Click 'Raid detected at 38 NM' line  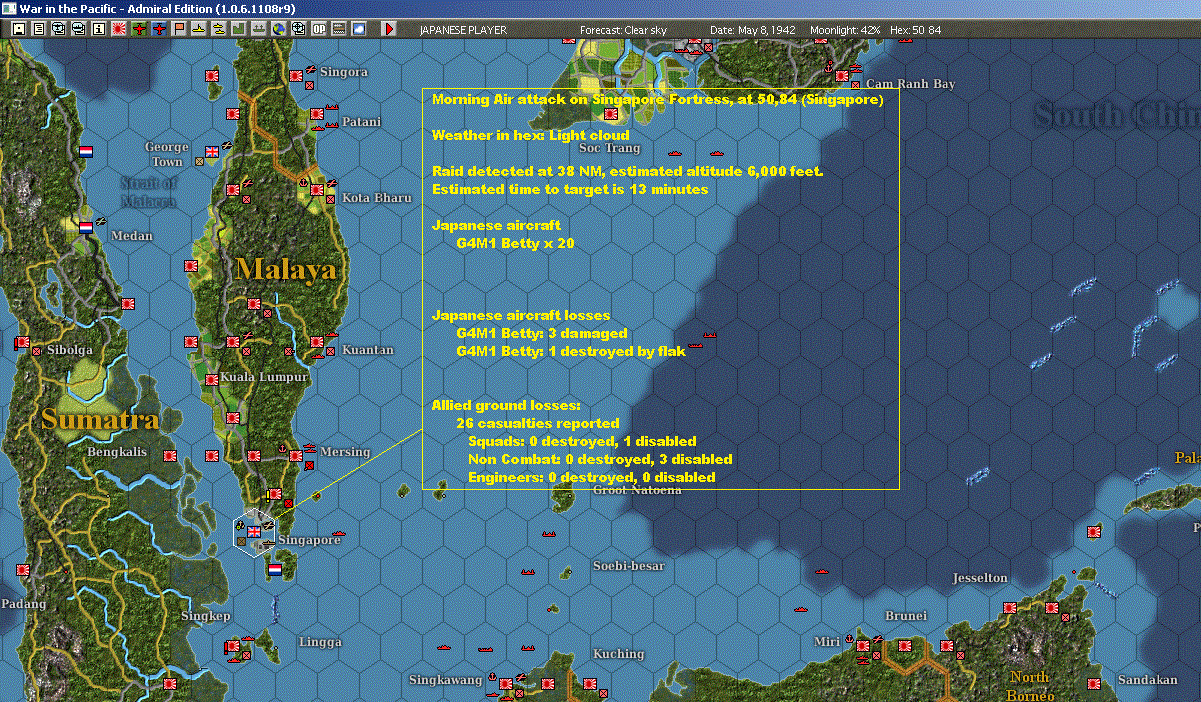[628, 171]
